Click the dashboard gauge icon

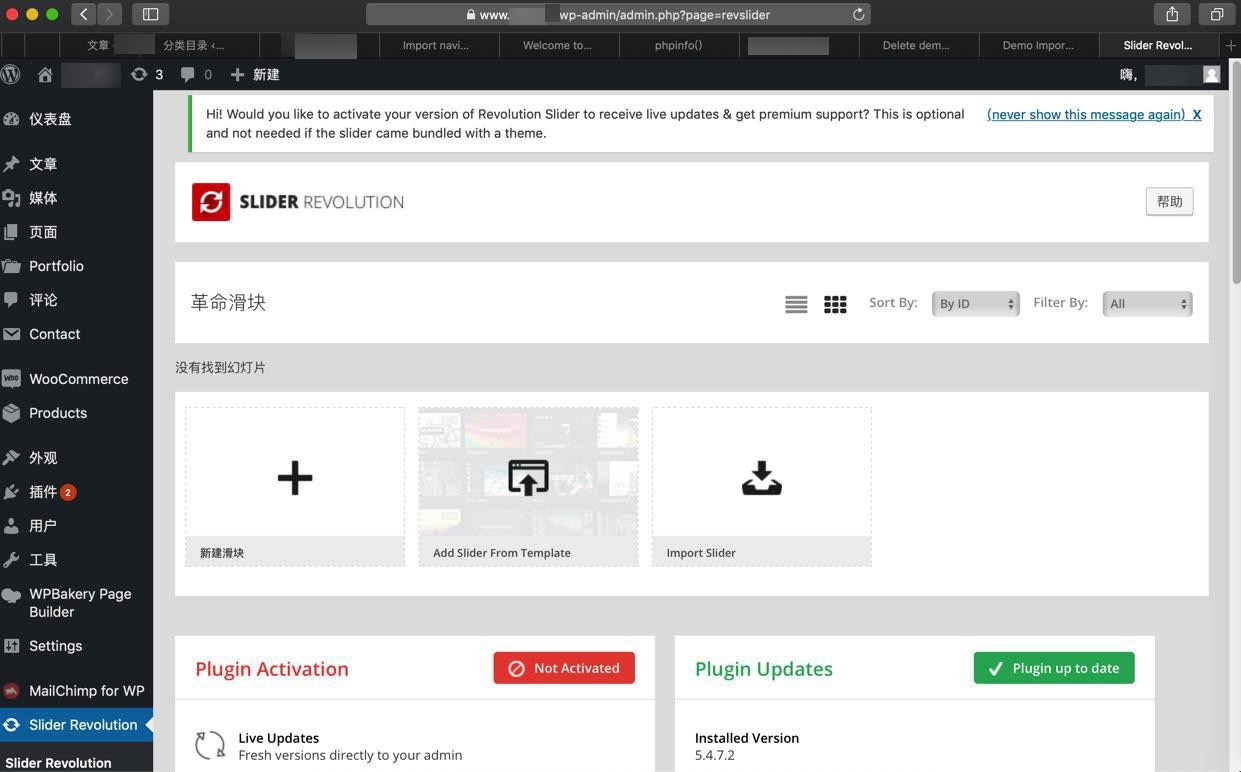click(x=11, y=119)
